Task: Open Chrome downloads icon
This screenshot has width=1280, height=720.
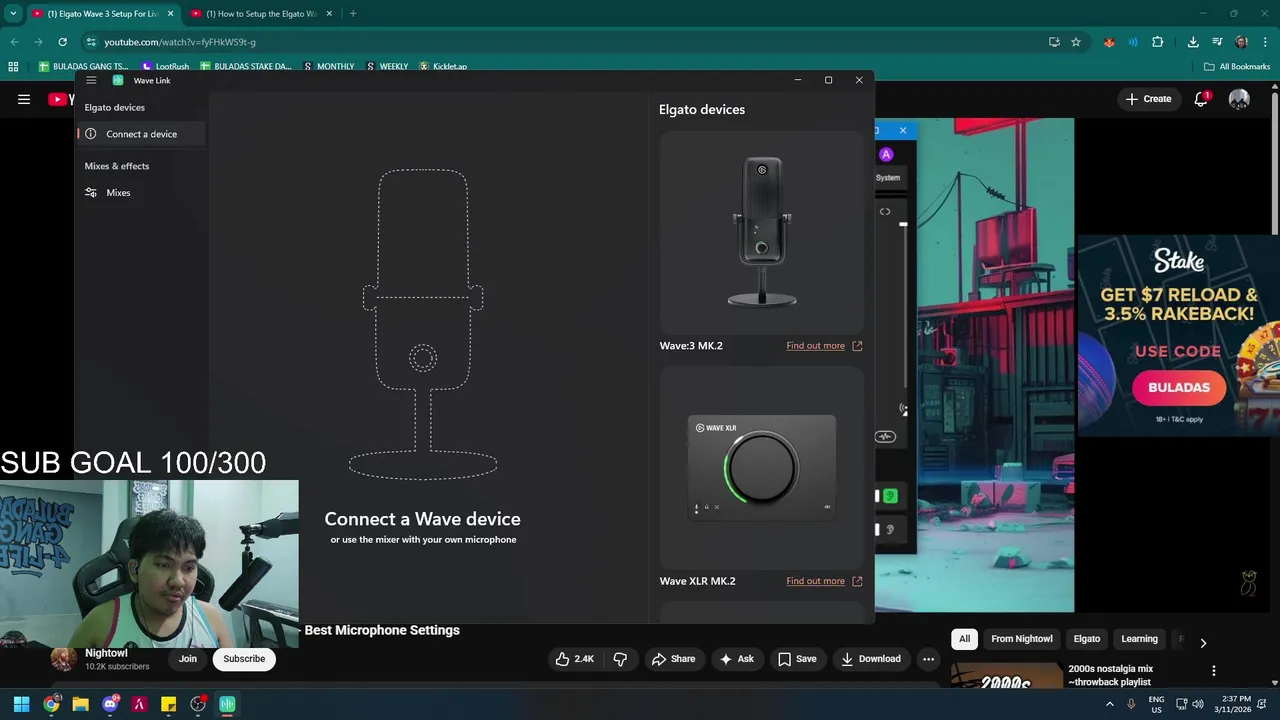Action: coord(1193,42)
